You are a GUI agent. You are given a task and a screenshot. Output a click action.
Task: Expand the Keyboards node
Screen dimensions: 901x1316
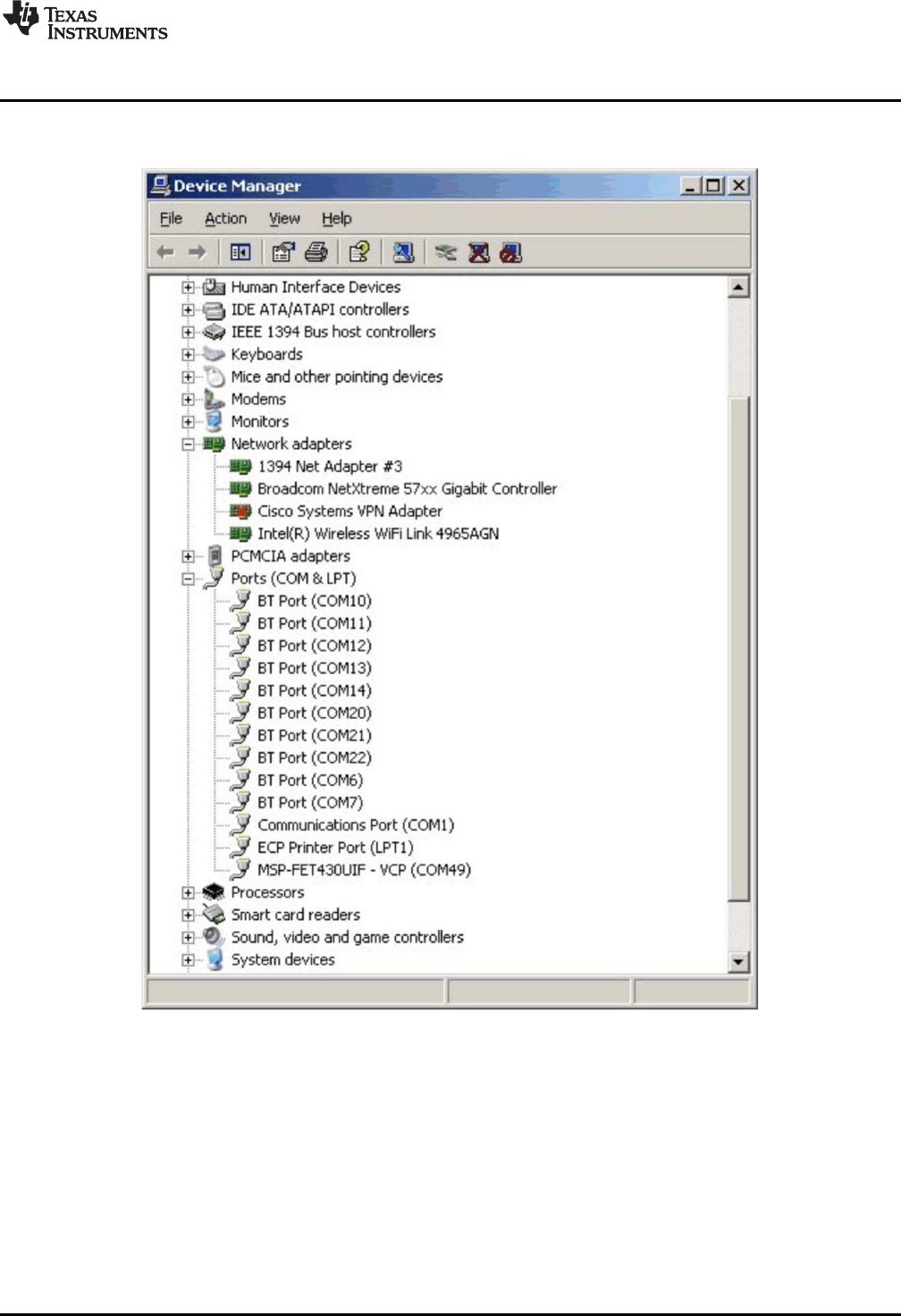(188, 354)
